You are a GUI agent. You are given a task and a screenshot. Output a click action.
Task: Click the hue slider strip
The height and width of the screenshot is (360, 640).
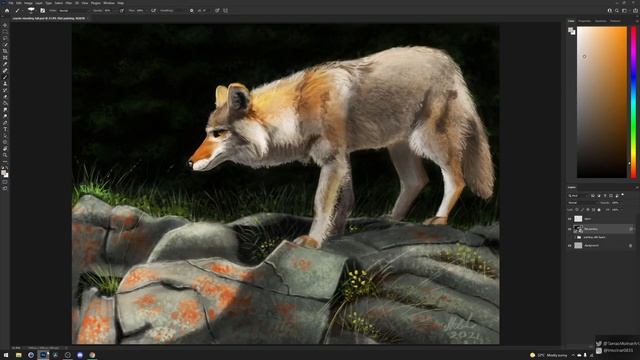(x=633, y=102)
